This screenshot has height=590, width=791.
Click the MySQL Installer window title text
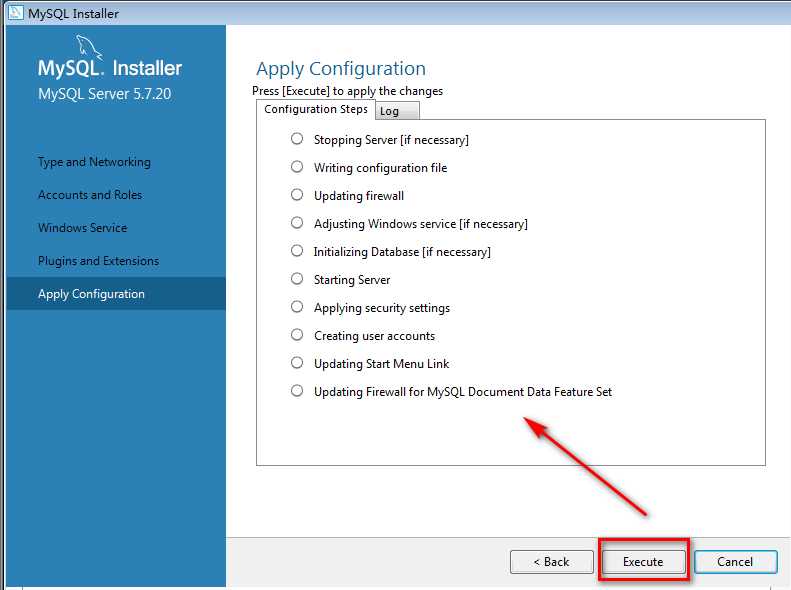[x=74, y=14]
